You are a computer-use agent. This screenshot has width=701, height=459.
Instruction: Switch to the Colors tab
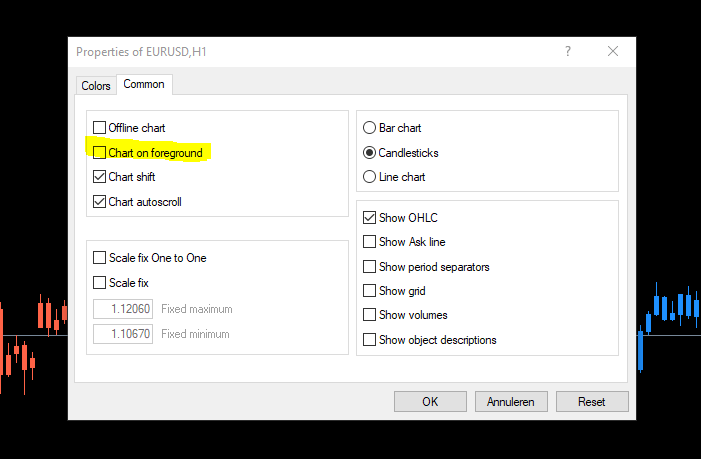96,86
